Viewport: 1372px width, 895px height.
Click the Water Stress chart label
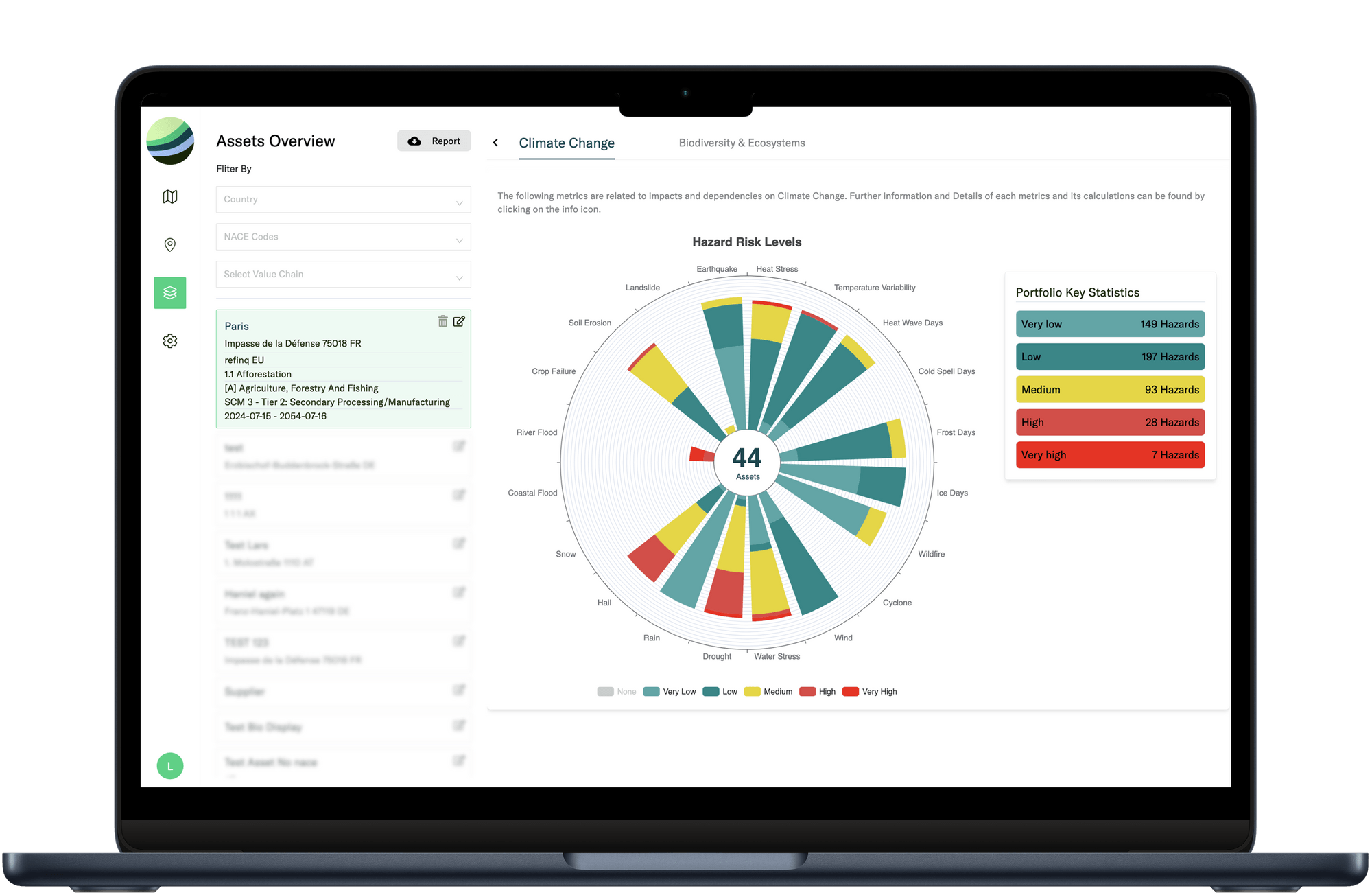(x=777, y=656)
